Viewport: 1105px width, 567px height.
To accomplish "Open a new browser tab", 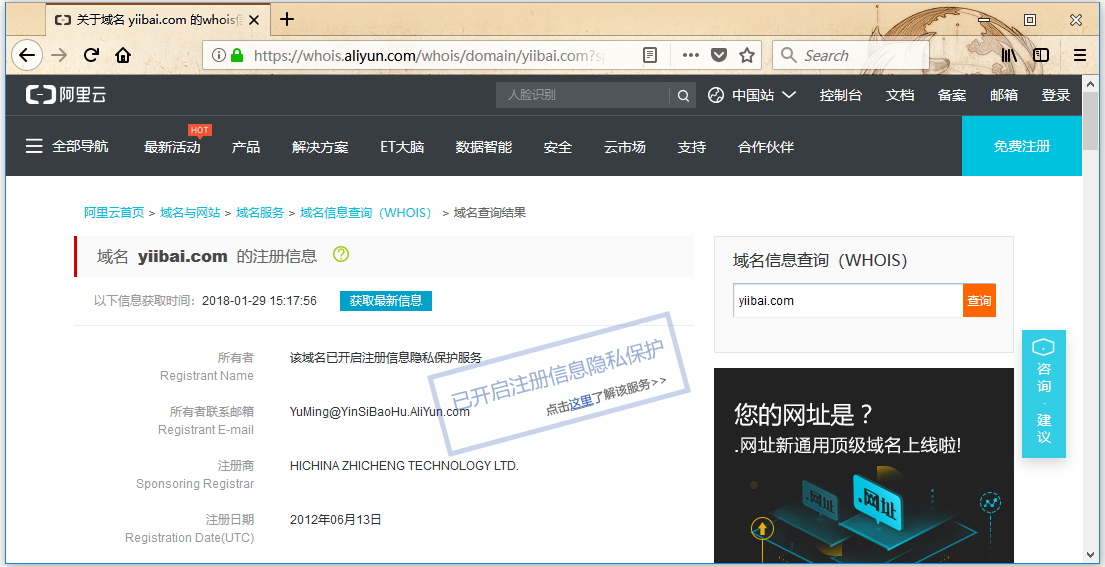I will click(x=287, y=19).
